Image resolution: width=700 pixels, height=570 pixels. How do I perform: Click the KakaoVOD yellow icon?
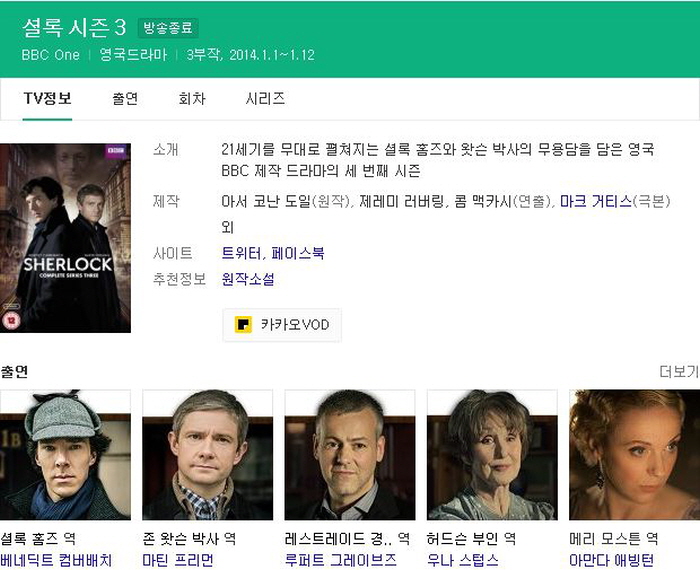coord(243,325)
